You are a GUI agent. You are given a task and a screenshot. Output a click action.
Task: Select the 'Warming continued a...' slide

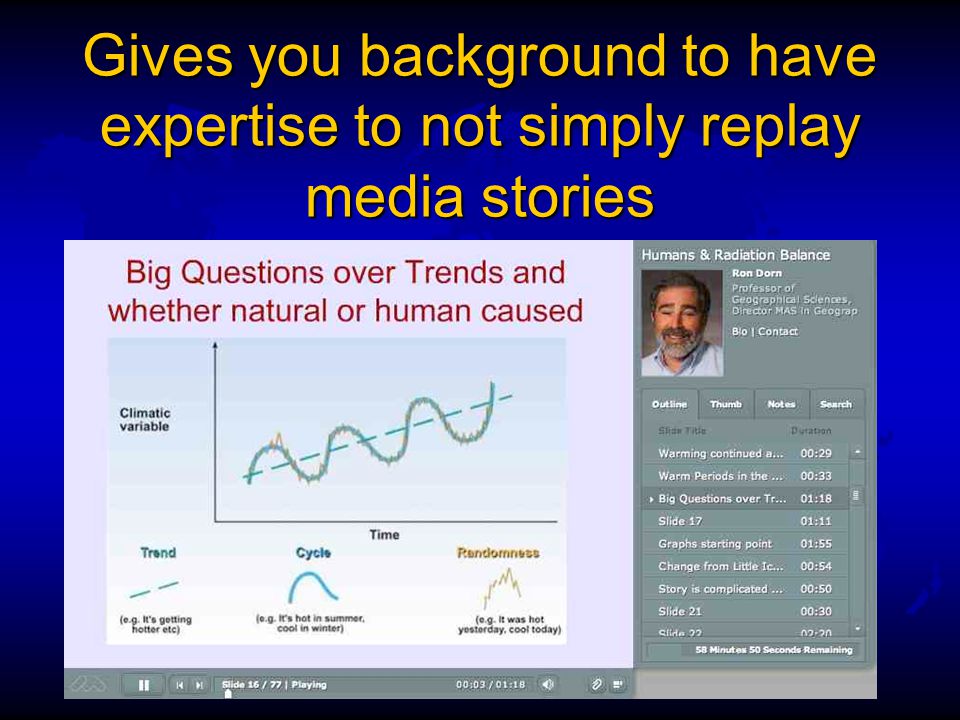tap(745, 453)
